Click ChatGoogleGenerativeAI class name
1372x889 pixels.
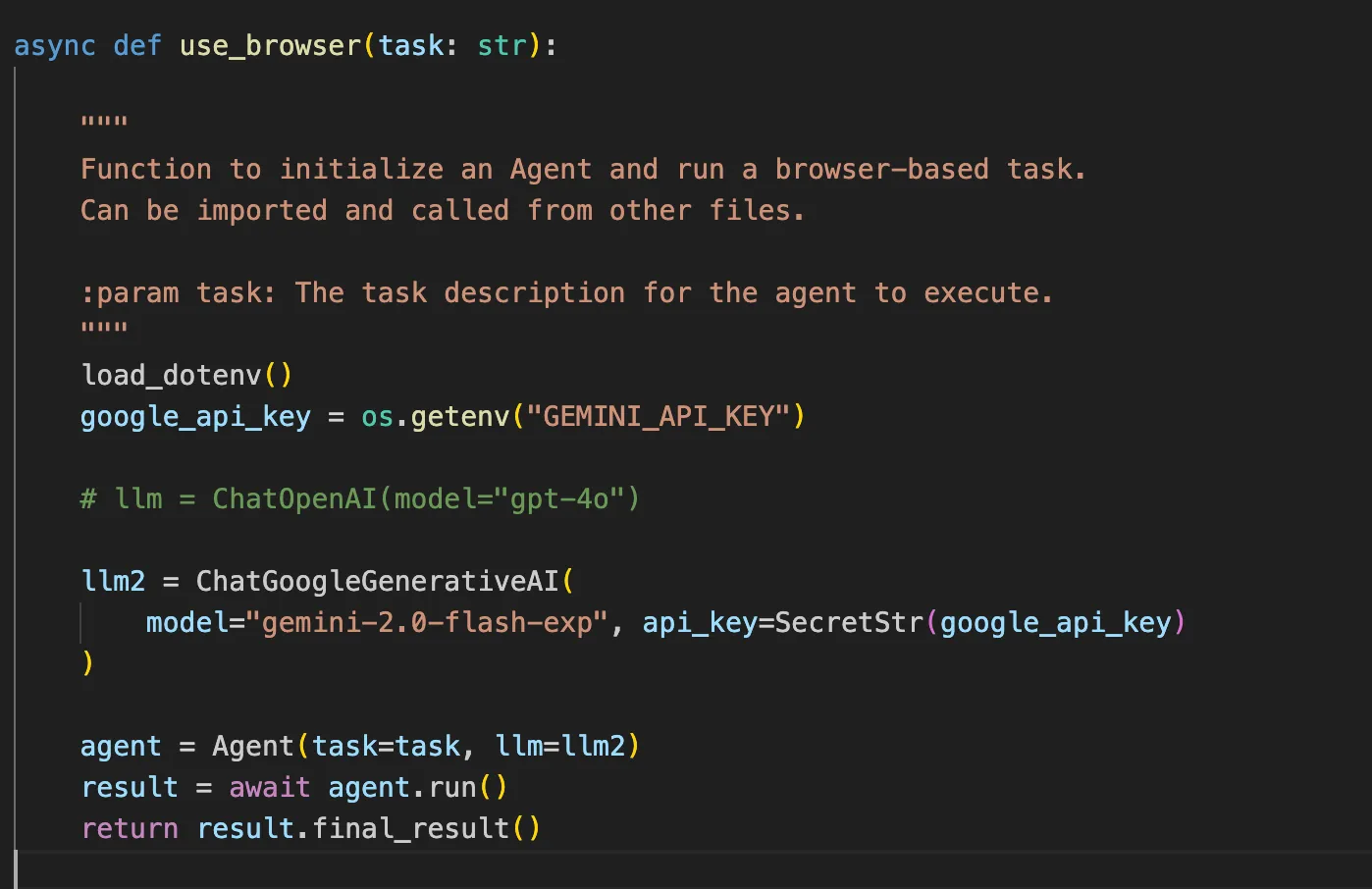[x=377, y=581]
